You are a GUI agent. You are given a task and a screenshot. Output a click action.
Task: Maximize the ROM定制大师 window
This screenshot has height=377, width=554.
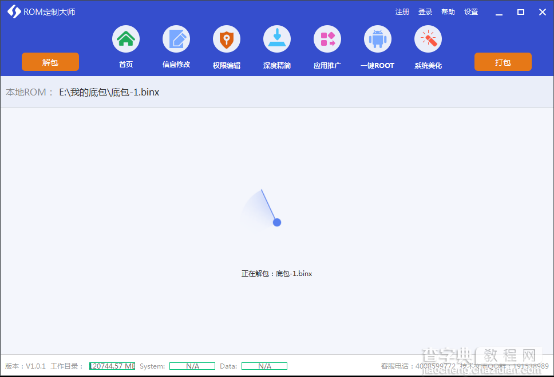520,12
